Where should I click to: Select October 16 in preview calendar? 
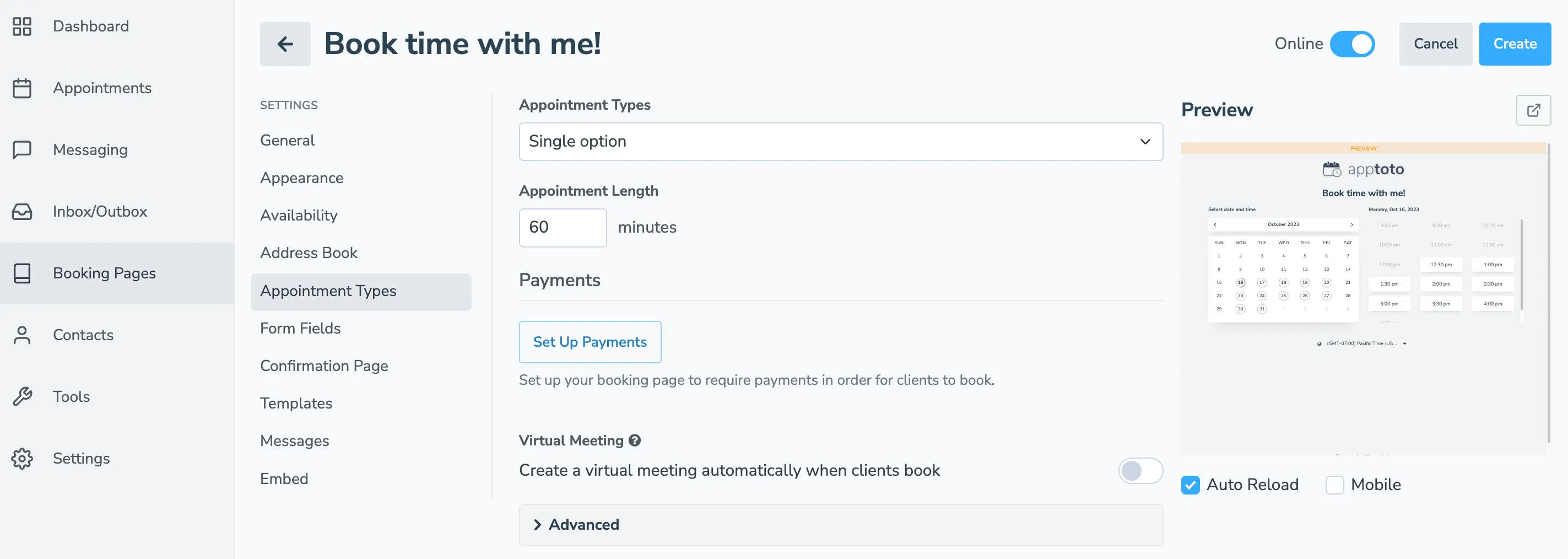click(x=1241, y=282)
